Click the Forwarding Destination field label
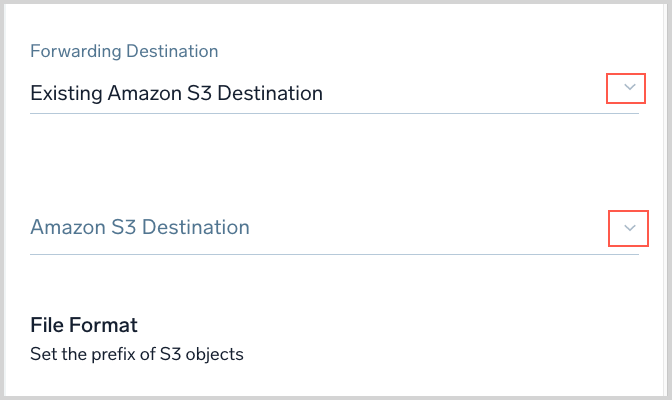672x400 pixels. 124,50
